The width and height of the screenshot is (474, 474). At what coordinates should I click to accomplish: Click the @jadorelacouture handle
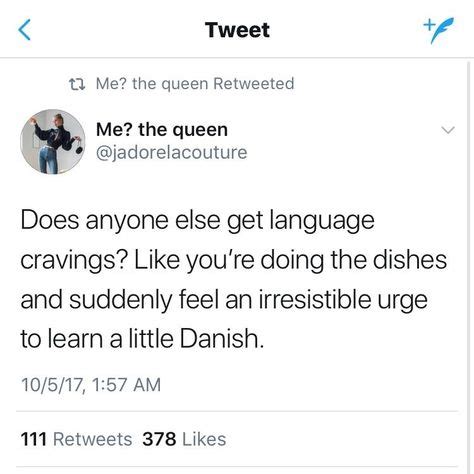pos(172,153)
